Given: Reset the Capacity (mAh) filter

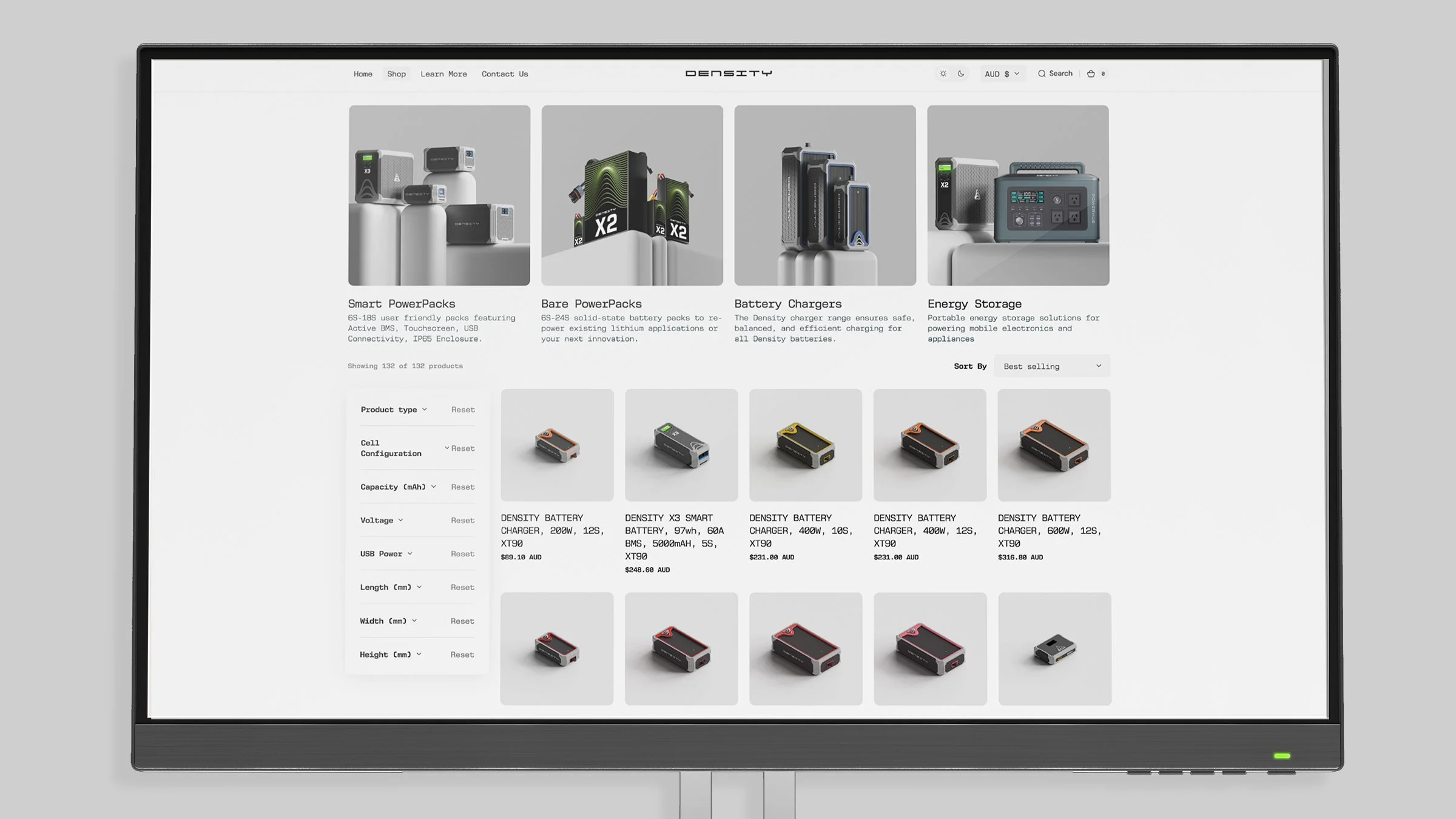Looking at the screenshot, I should (462, 487).
